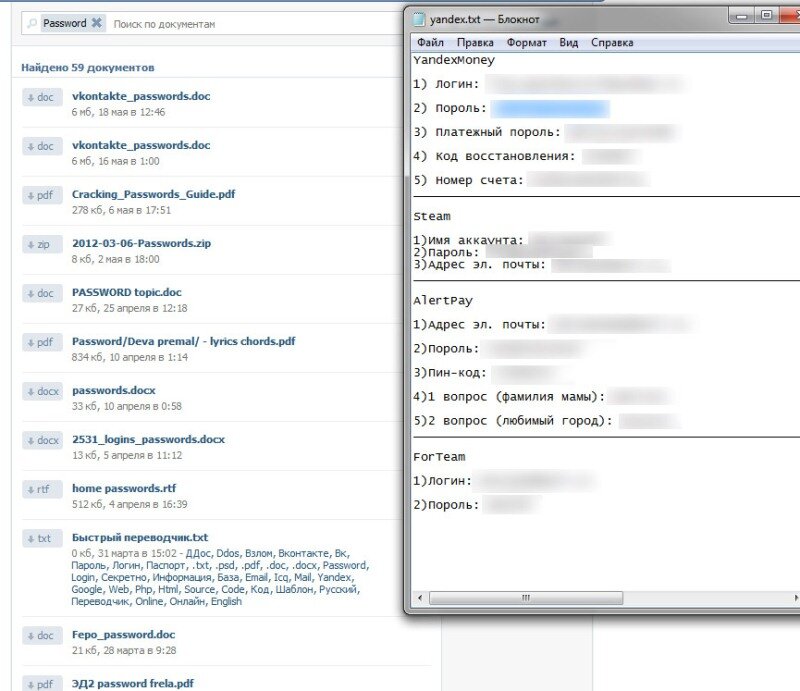This screenshot has width=800, height=691.
Task: Click the 'YandexMoney' heading in Notepad
Action: [454, 60]
